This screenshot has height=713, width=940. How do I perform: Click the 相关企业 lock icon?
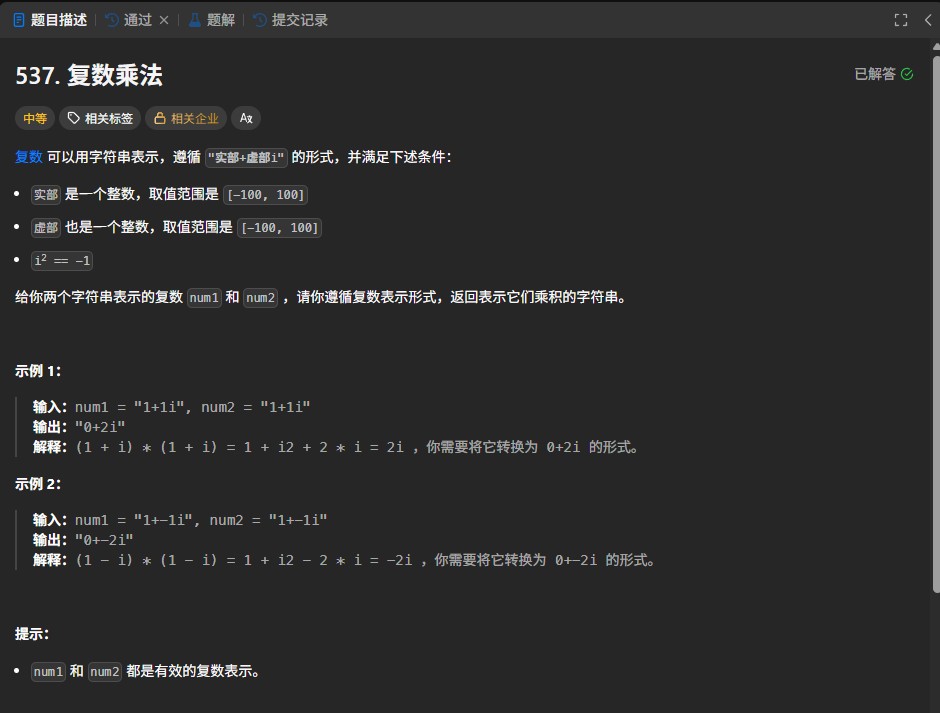159,118
